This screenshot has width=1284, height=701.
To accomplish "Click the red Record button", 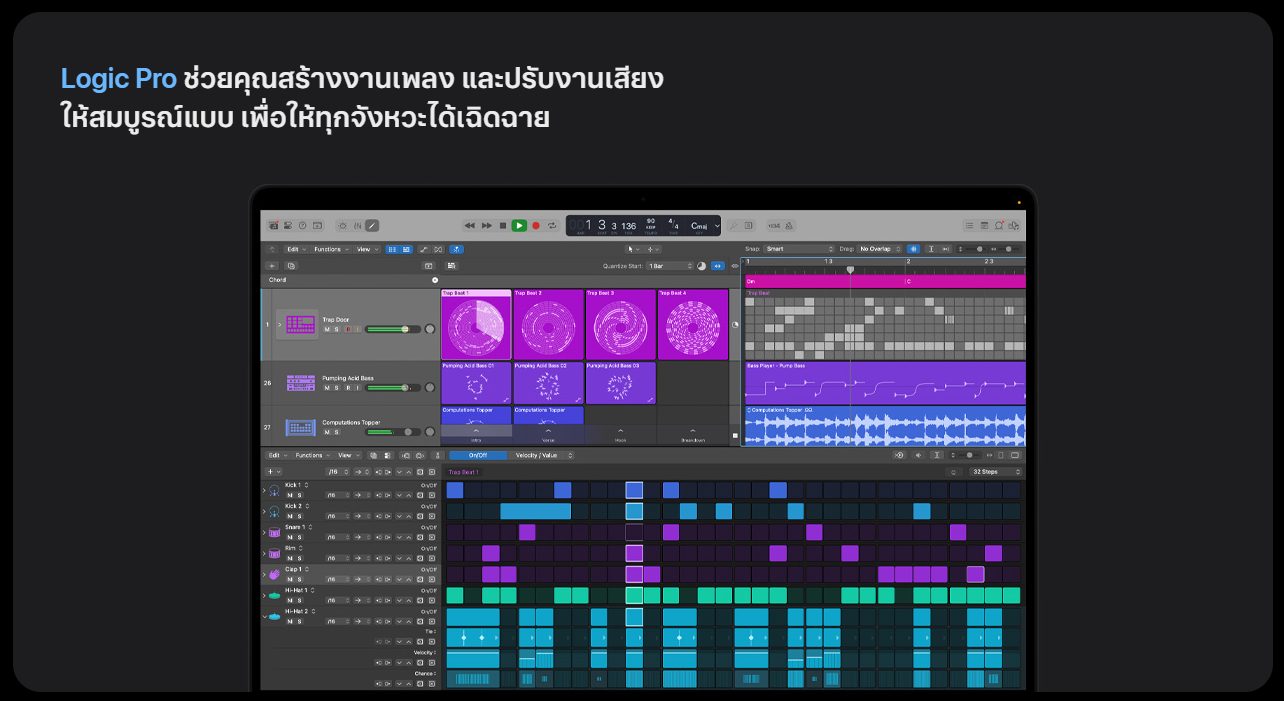I will click(535, 225).
